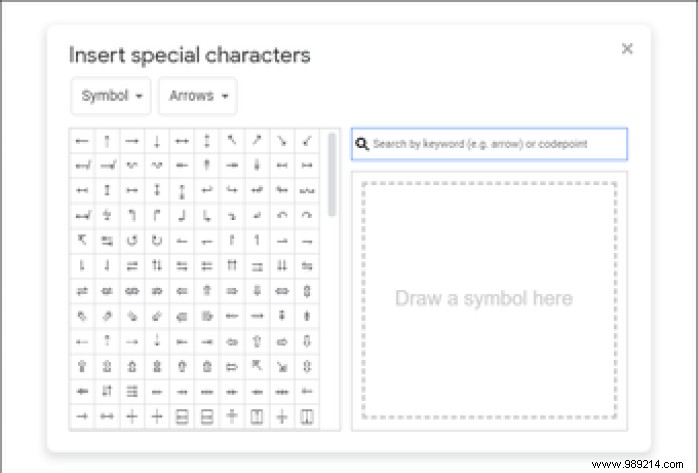This screenshot has height=473, width=698.
Task: Select the carriage return arrow ↵
Action: point(257,215)
